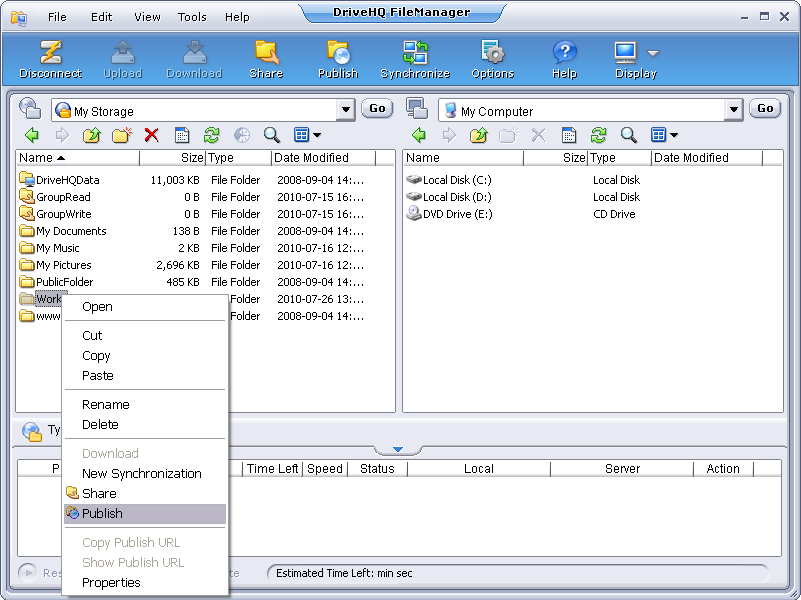Select Properties from the context menu
Image resolution: width=801 pixels, height=600 pixels.
click(111, 583)
